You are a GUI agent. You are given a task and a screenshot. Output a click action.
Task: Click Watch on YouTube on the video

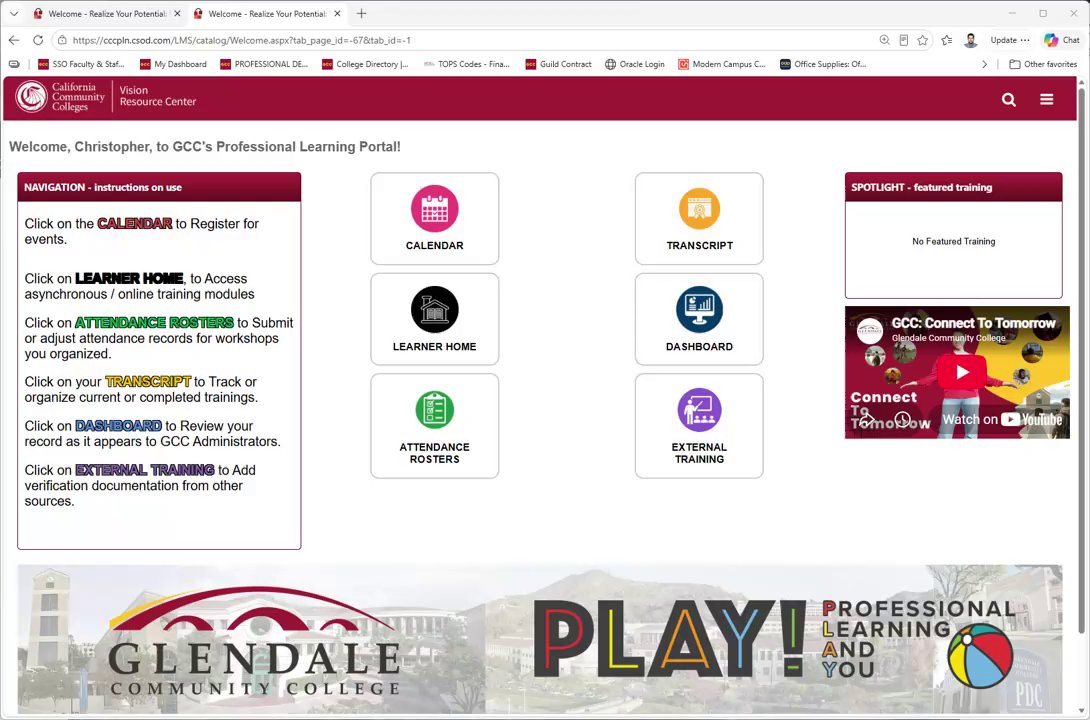click(1002, 419)
